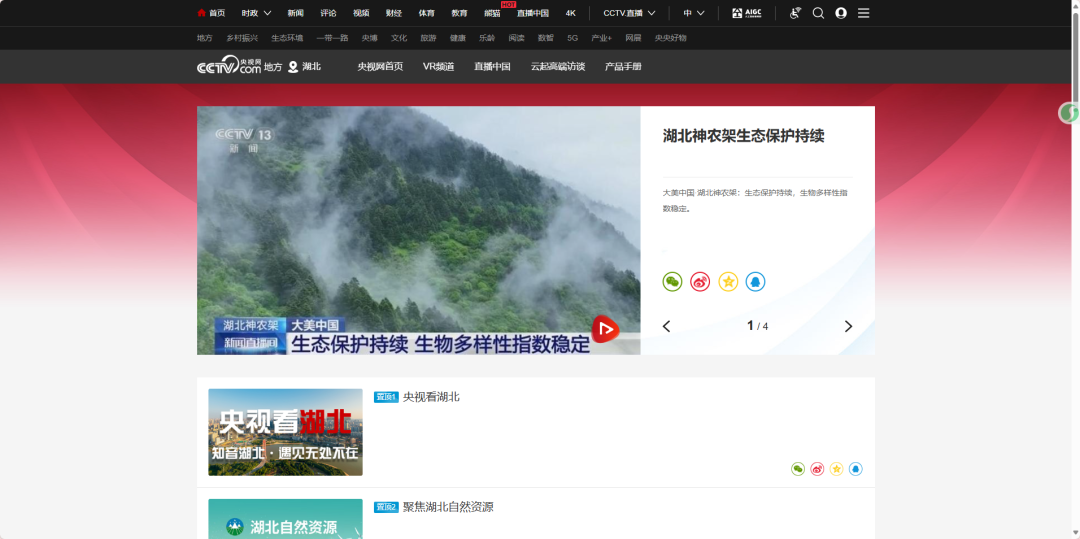Share 央视看湖北 card to WeChat
Viewport: 1080px width, 539px height.
tap(798, 469)
